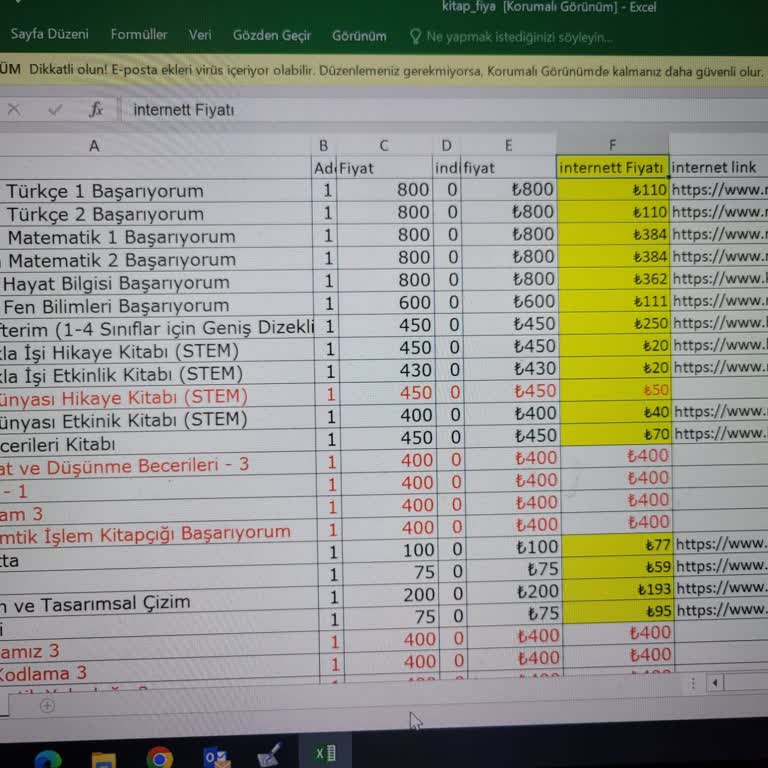The image size is (768, 768).
Task: Click the formula bar enter checkmark icon
Action: coord(55,110)
